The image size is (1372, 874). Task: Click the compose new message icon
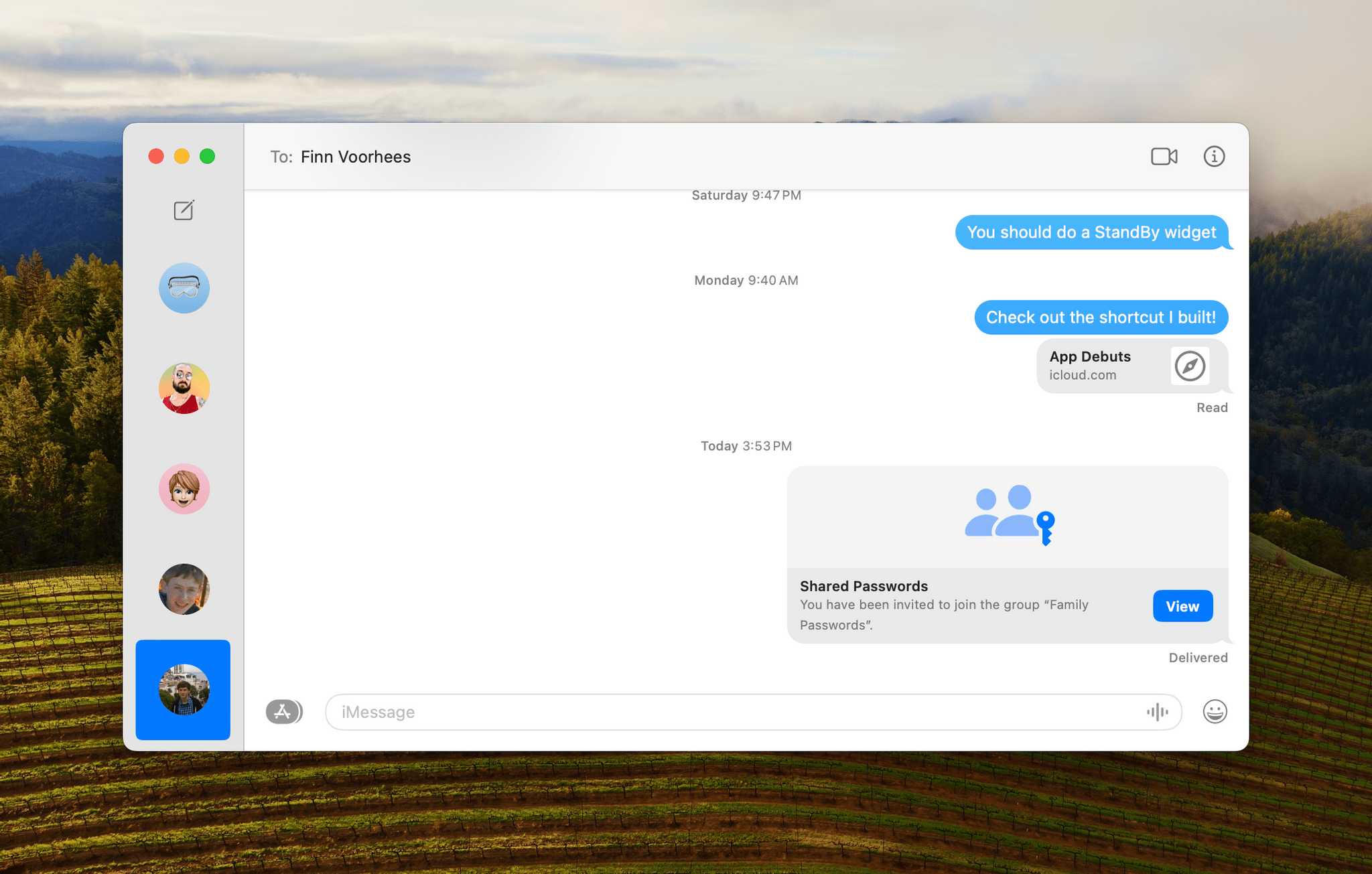[183, 209]
